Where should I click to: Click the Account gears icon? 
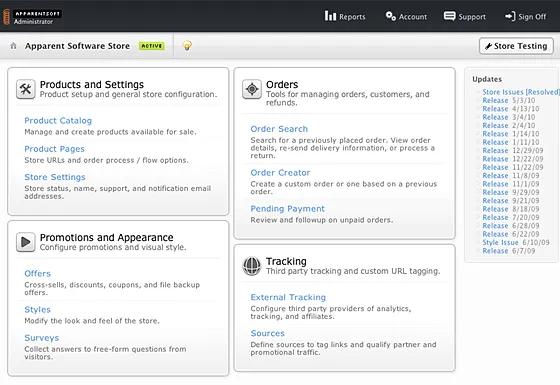point(390,16)
